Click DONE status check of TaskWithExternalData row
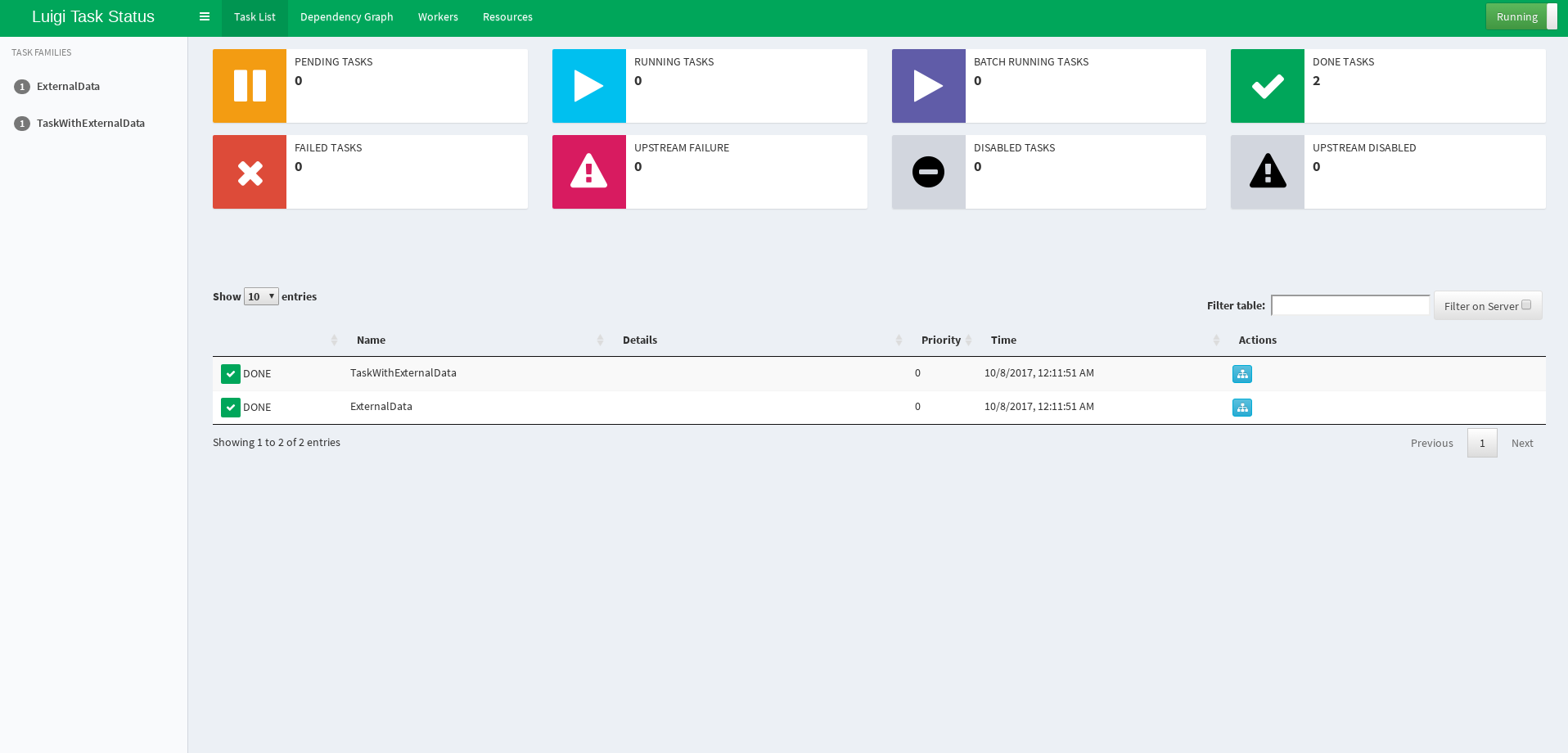This screenshot has height=753, width=1568. (231, 374)
